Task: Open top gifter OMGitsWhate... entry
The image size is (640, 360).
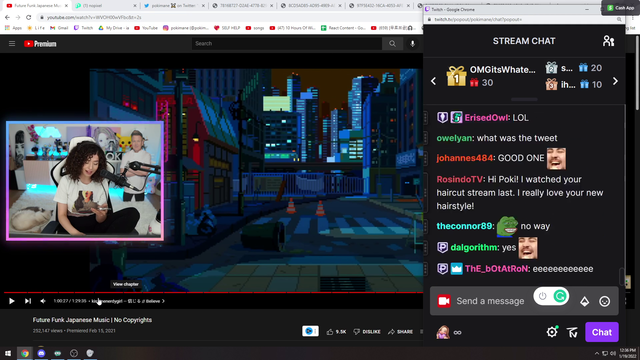Action: coord(491,76)
